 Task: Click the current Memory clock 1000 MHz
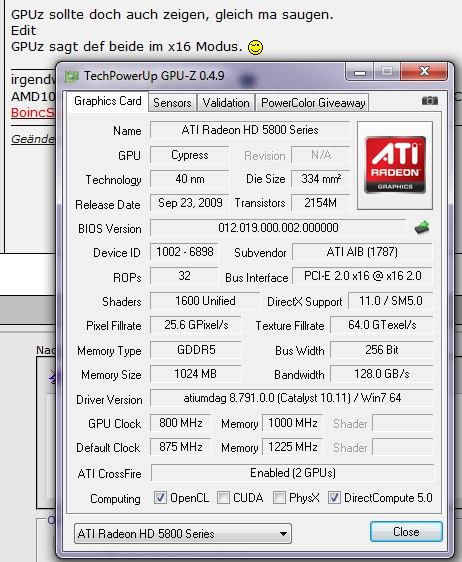293,423
